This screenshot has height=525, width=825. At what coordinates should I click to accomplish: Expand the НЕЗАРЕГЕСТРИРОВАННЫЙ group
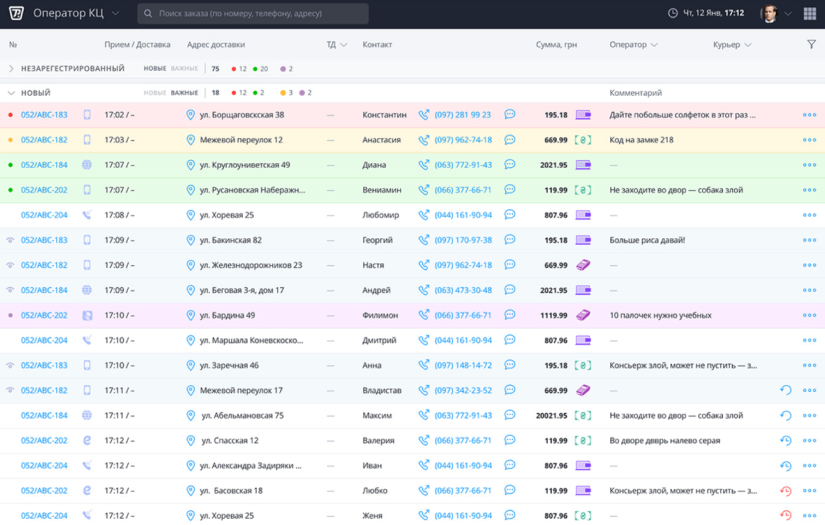11,69
